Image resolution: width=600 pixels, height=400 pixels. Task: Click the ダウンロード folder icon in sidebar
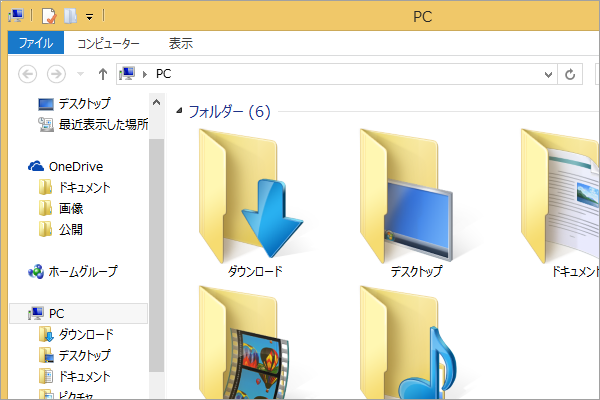[x=46, y=334]
